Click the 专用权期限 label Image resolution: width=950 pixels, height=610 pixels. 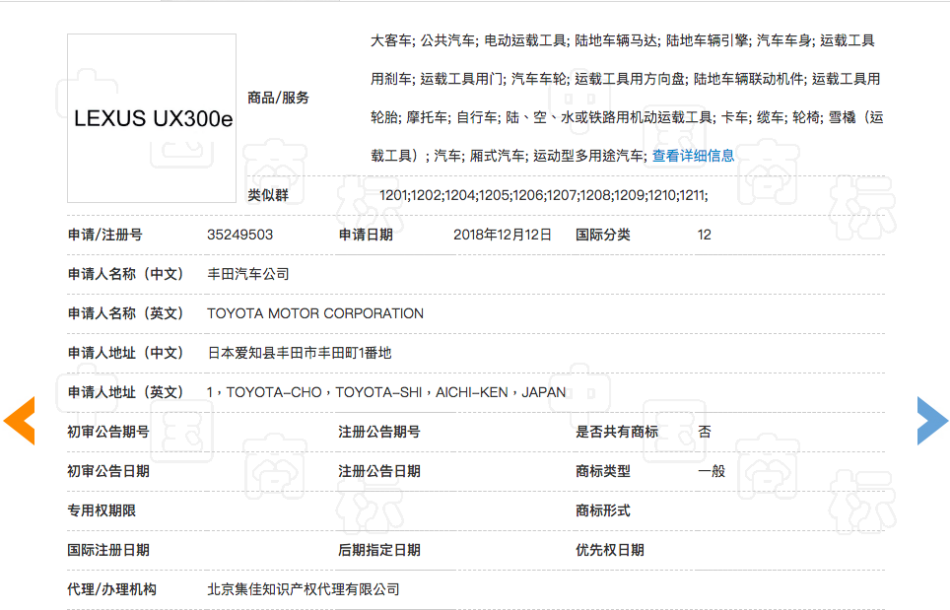(101, 511)
